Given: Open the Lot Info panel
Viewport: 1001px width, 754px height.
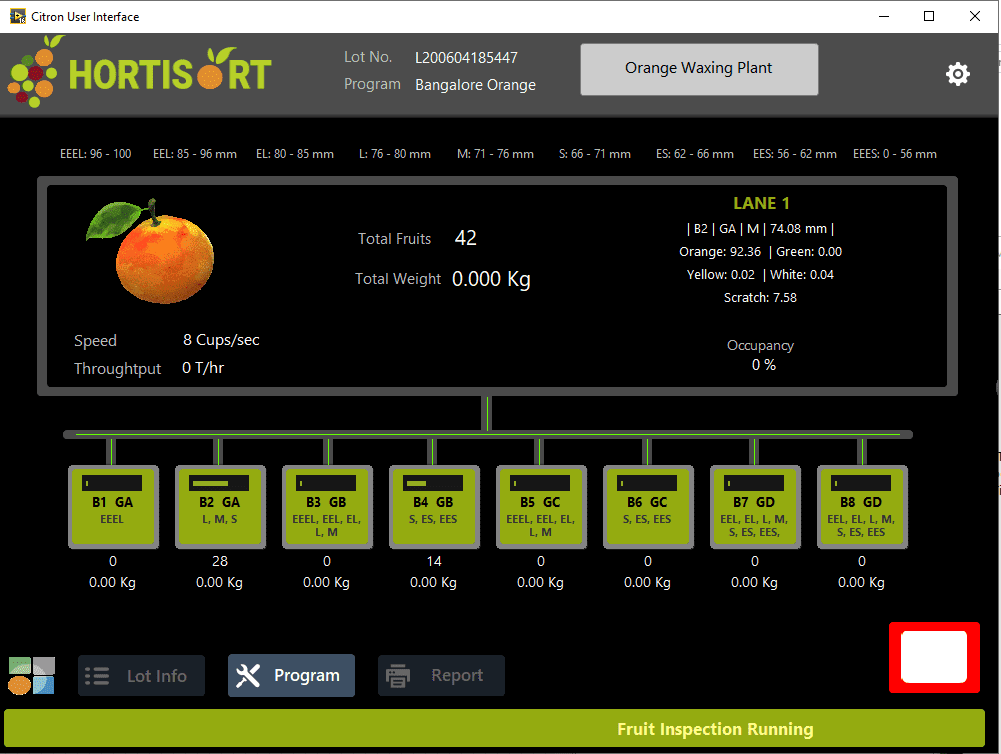Looking at the screenshot, I should [141, 676].
